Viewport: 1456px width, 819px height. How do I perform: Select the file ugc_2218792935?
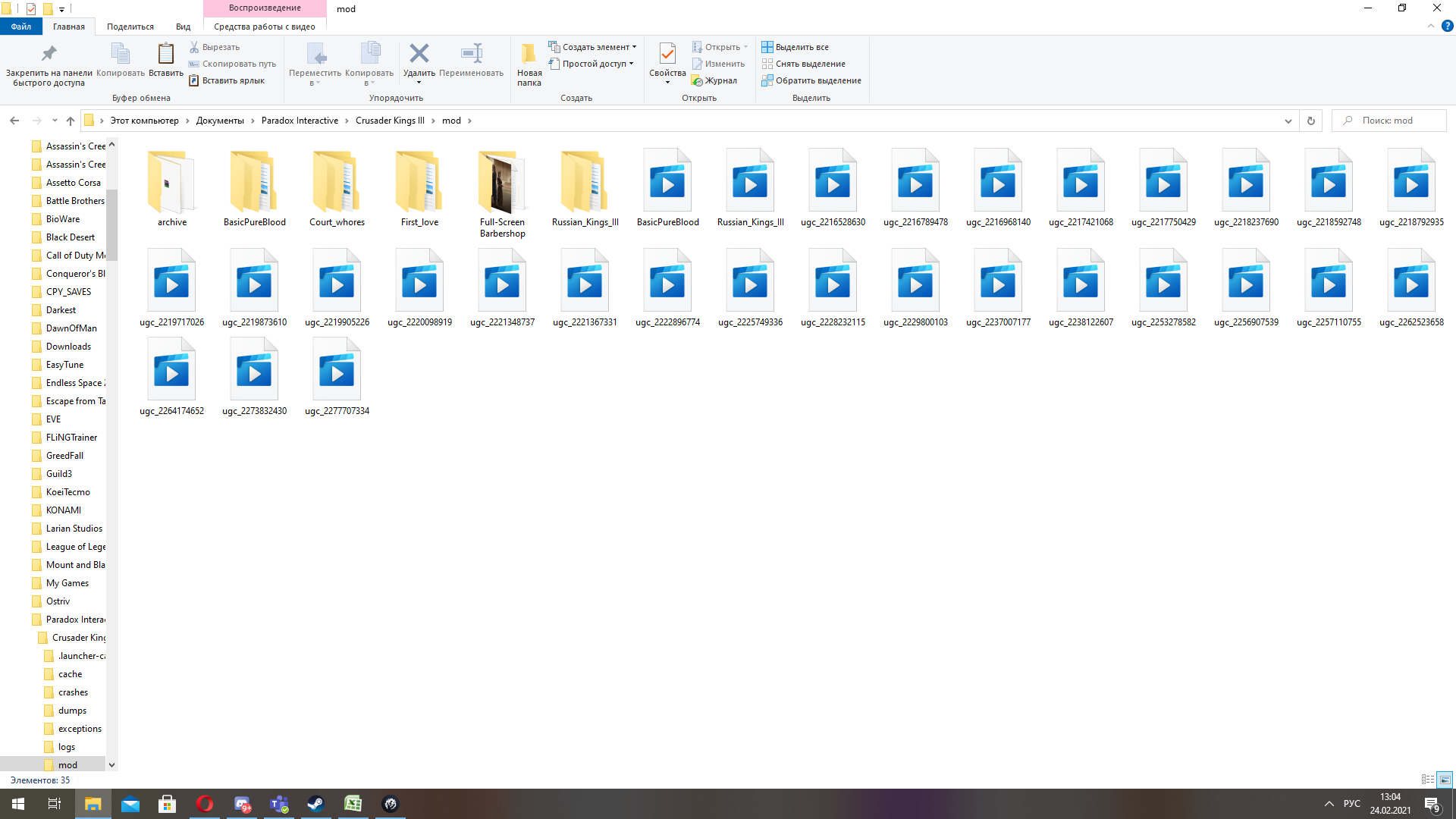1411,189
